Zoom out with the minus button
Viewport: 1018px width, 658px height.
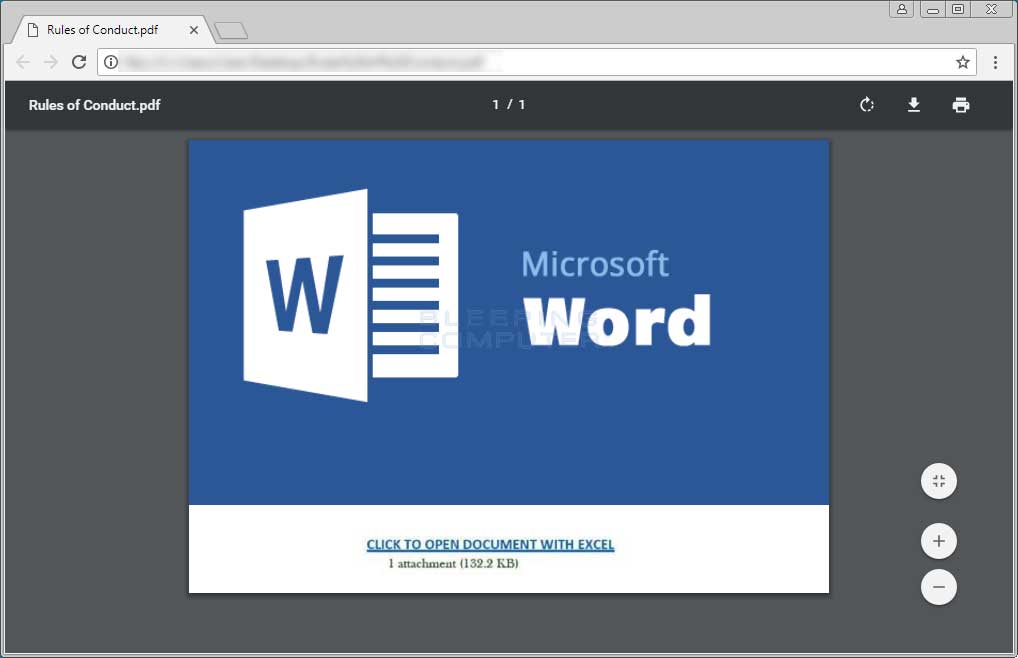(x=939, y=587)
